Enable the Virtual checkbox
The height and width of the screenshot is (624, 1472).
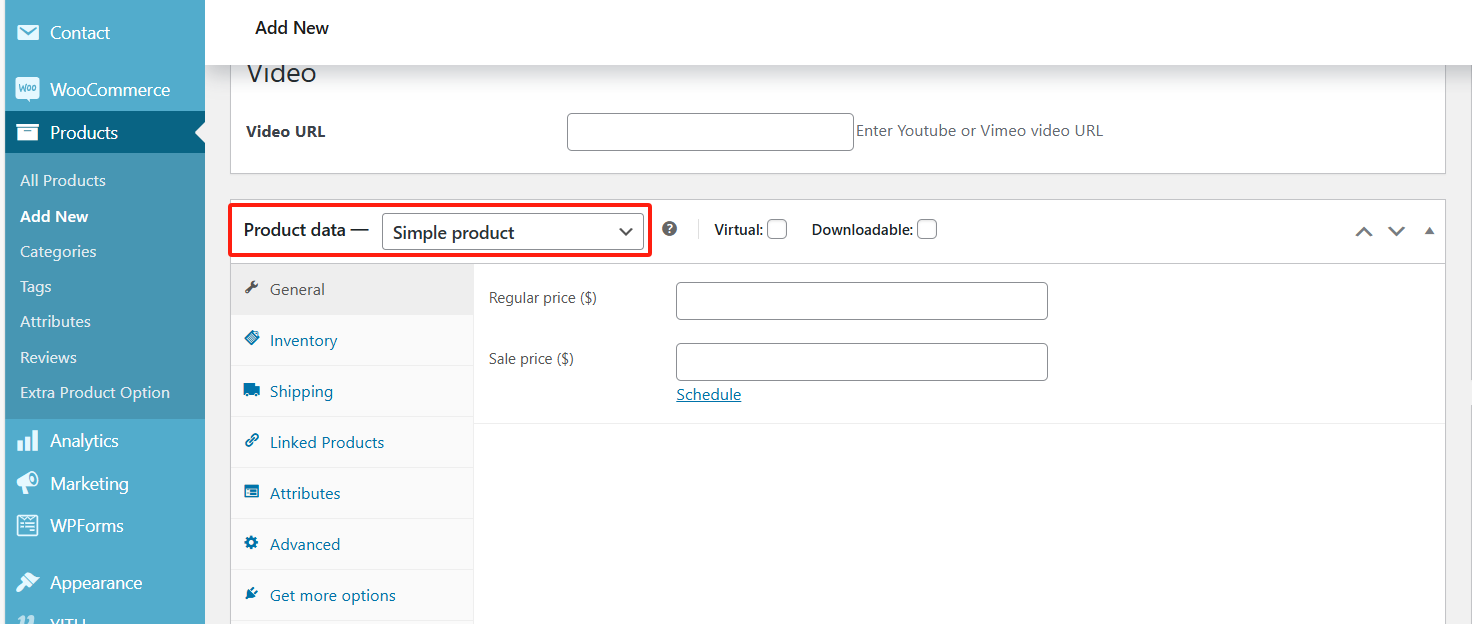click(x=777, y=230)
